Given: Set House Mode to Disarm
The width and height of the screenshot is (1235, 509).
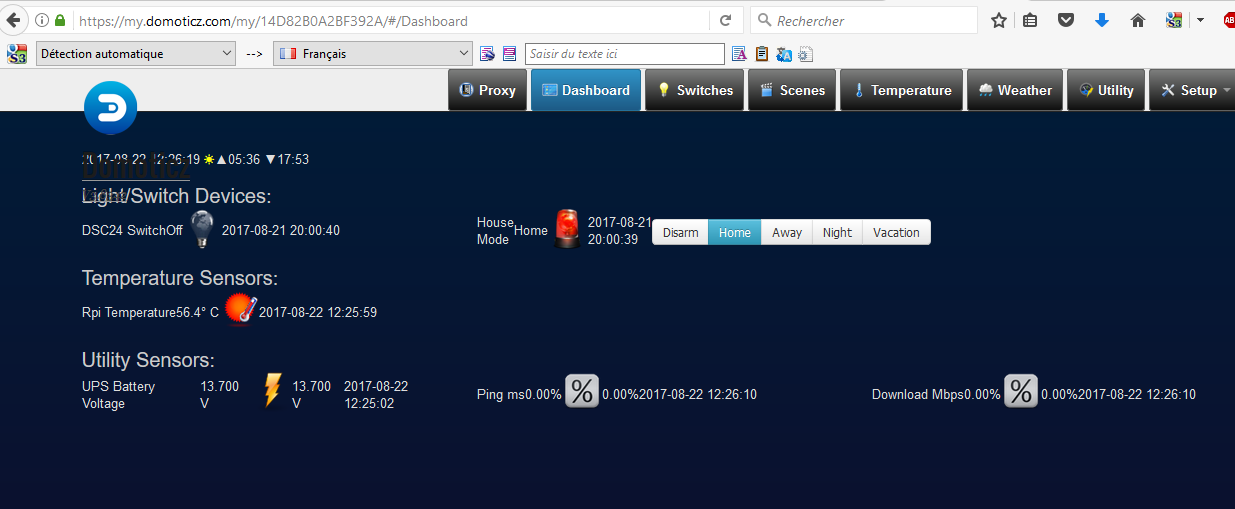Looking at the screenshot, I should [x=681, y=232].
